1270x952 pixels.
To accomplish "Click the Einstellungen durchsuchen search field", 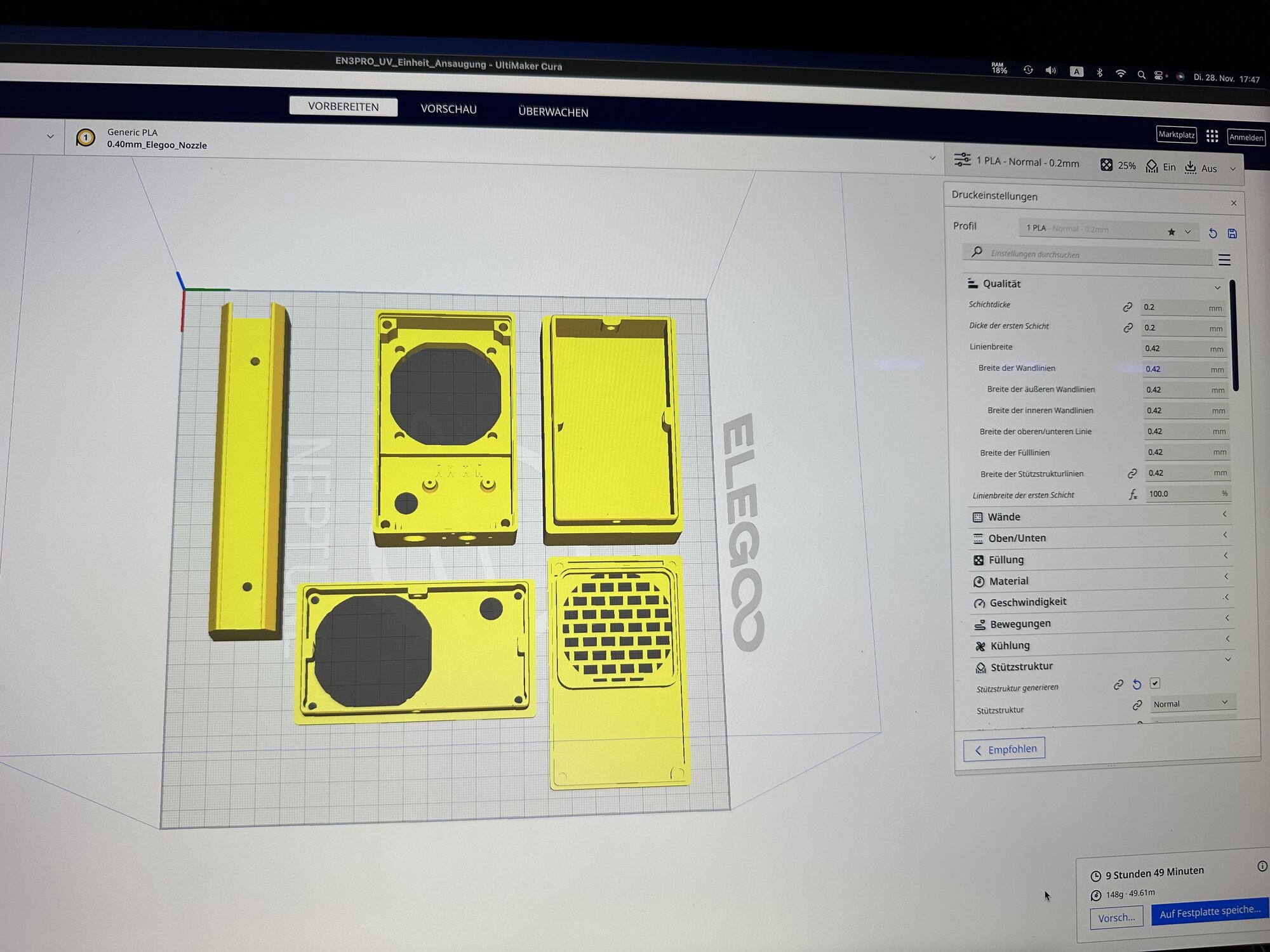I will point(1087,254).
